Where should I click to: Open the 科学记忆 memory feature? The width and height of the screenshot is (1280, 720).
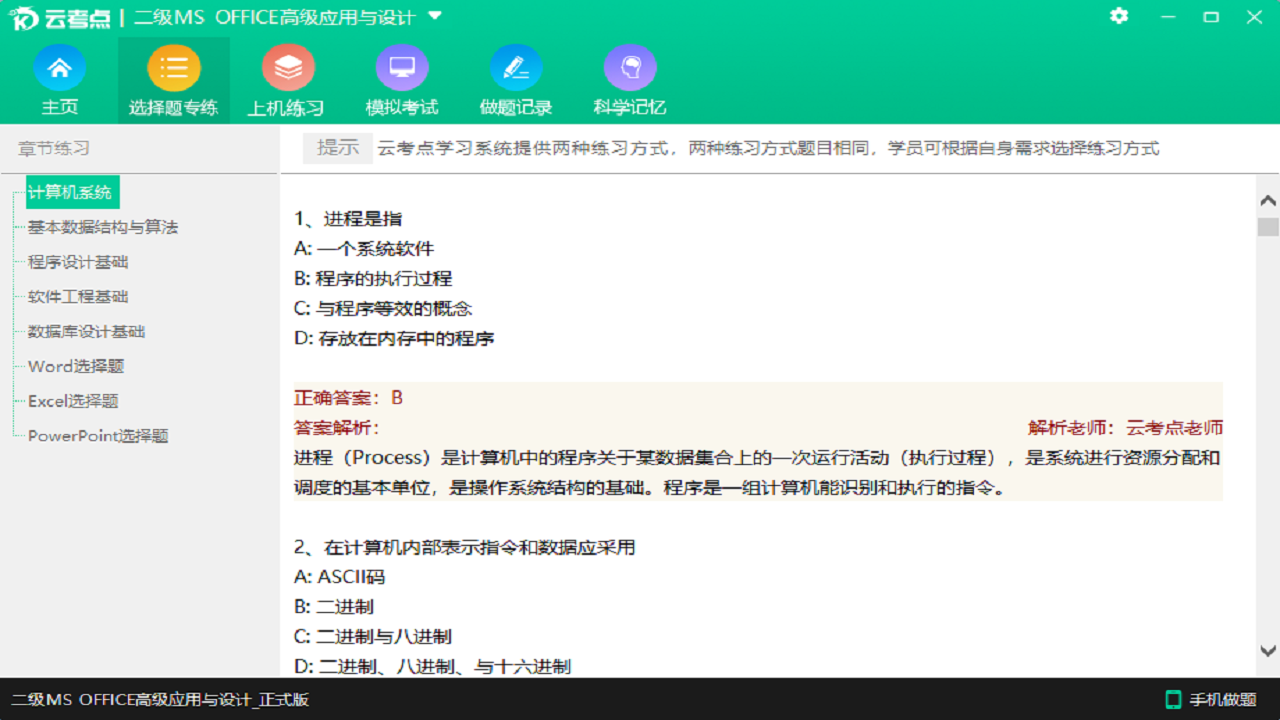(x=629, y=80)
